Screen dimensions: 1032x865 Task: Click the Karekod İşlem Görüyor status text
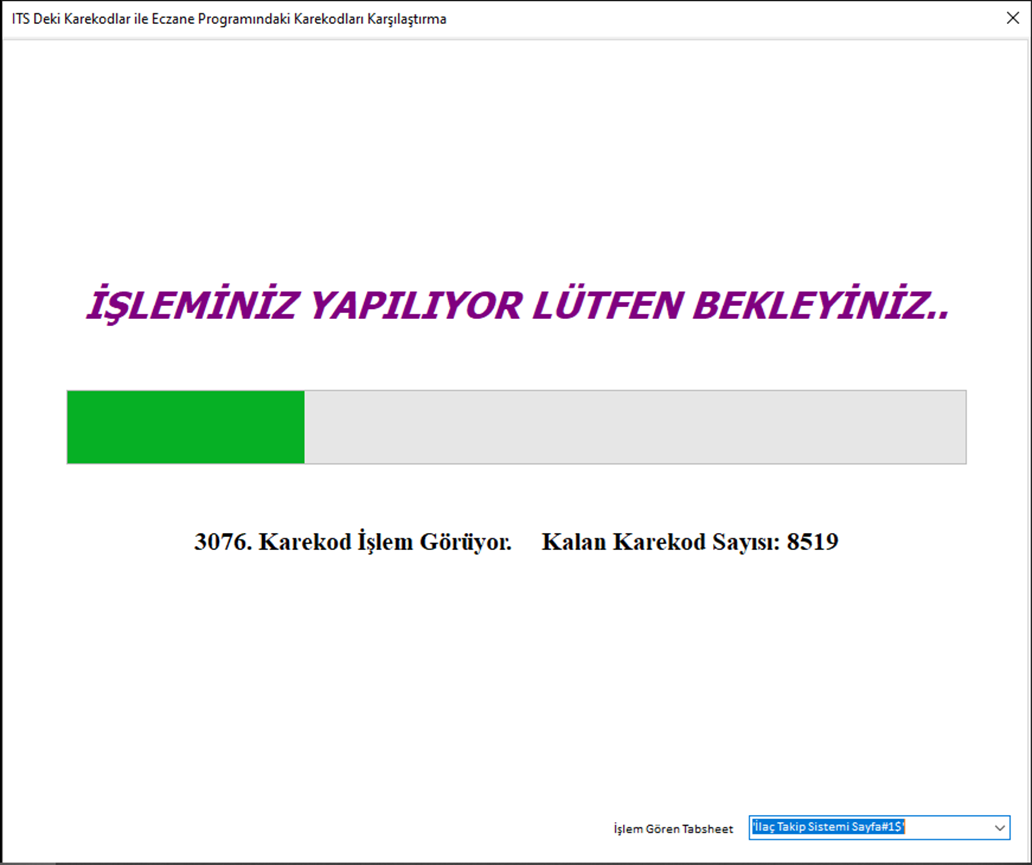point(385,542)
